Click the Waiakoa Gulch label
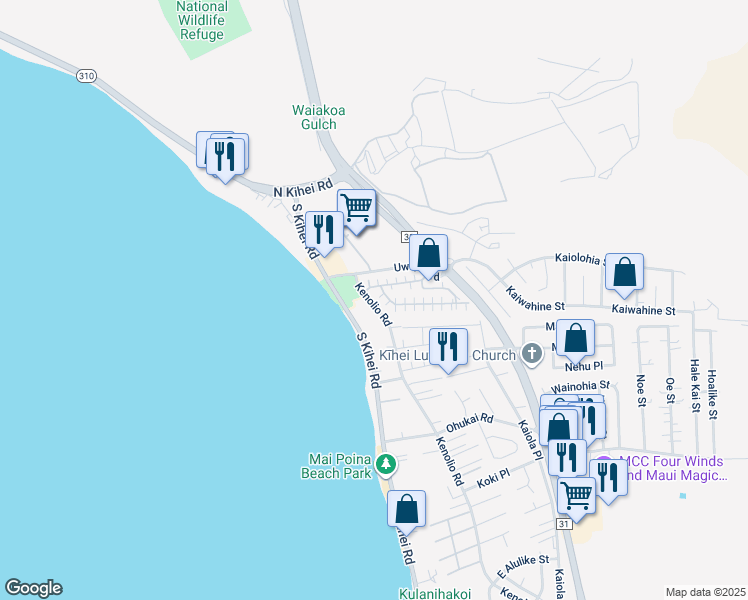Image resolution: width=748 pixels, height=600 pixels. tap(319, 117)
